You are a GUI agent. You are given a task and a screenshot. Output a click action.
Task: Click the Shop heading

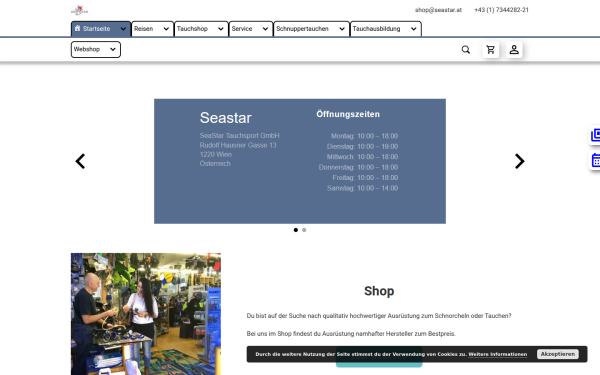click(379, 291)
